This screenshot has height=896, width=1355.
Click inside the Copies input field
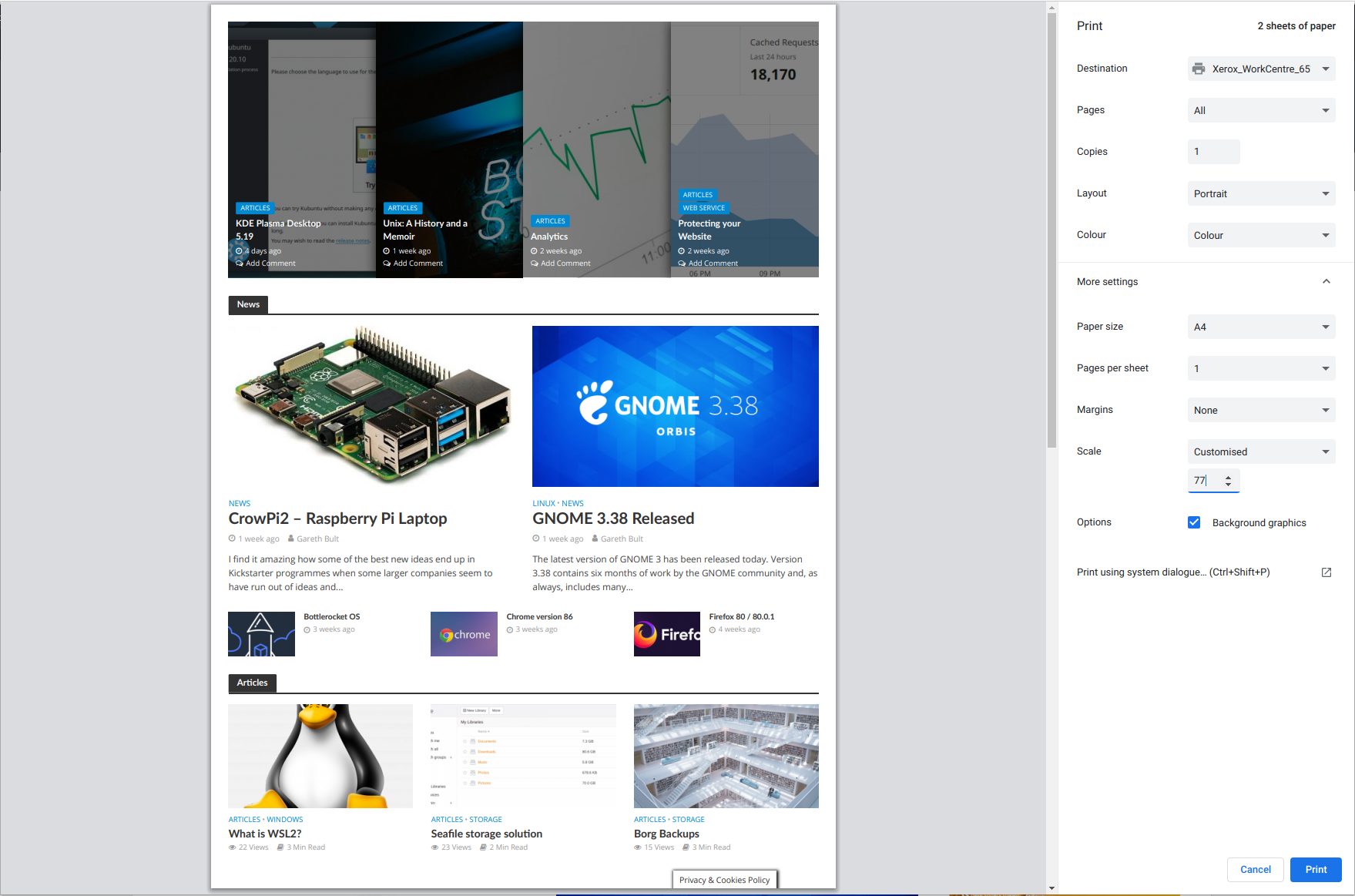(1213, 151)
